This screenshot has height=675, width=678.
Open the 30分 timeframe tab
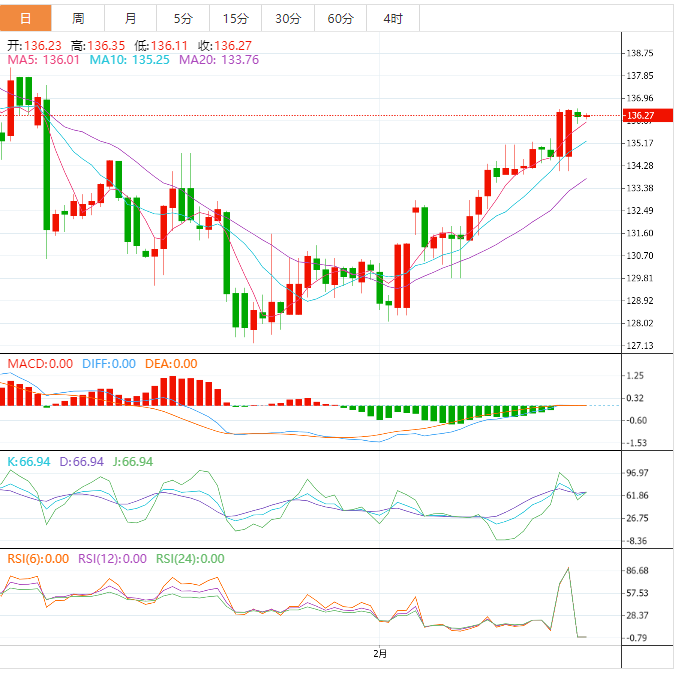[x=288, y=18]
